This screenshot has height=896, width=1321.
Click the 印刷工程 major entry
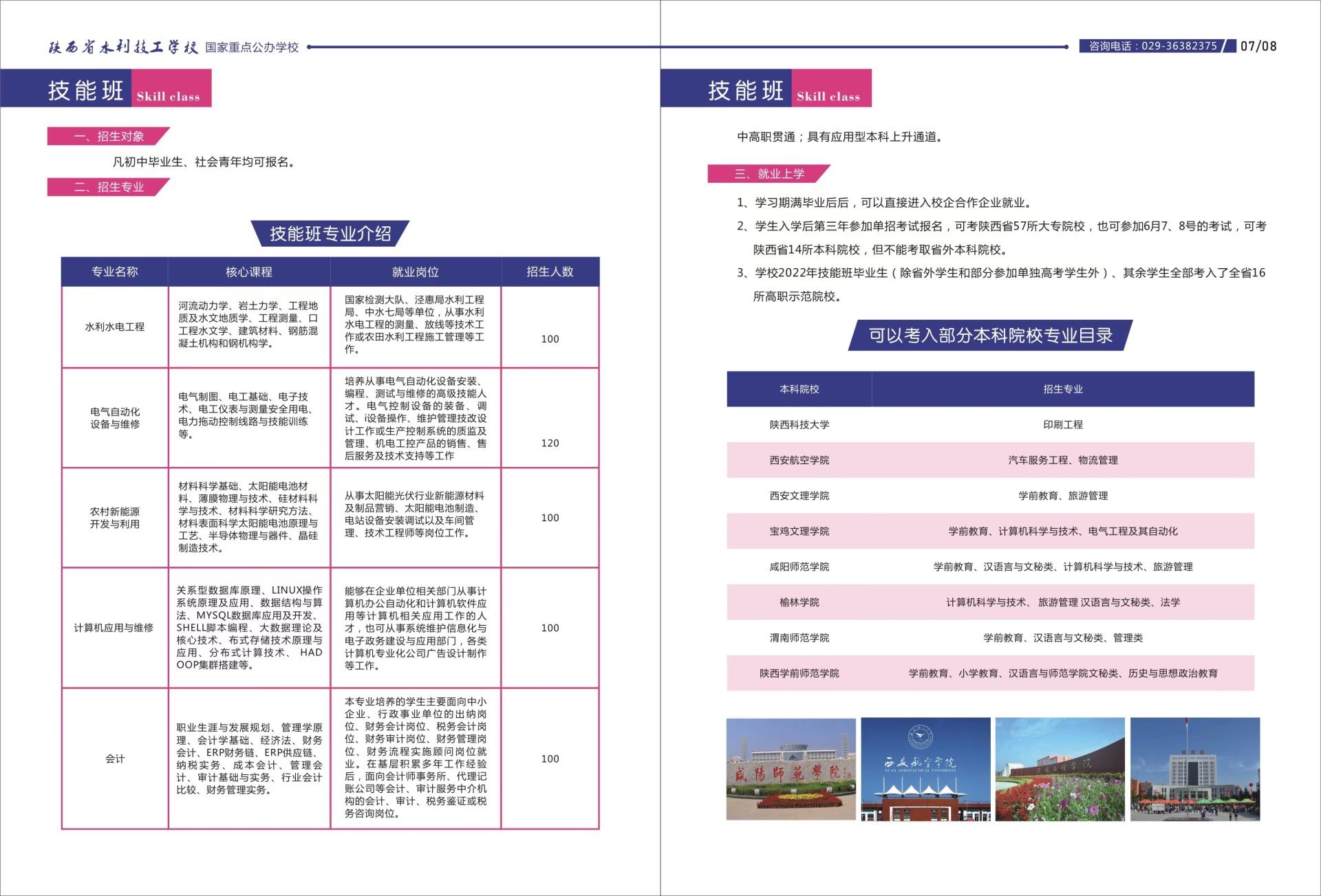pyautogui.click(x=1063, y=425)
